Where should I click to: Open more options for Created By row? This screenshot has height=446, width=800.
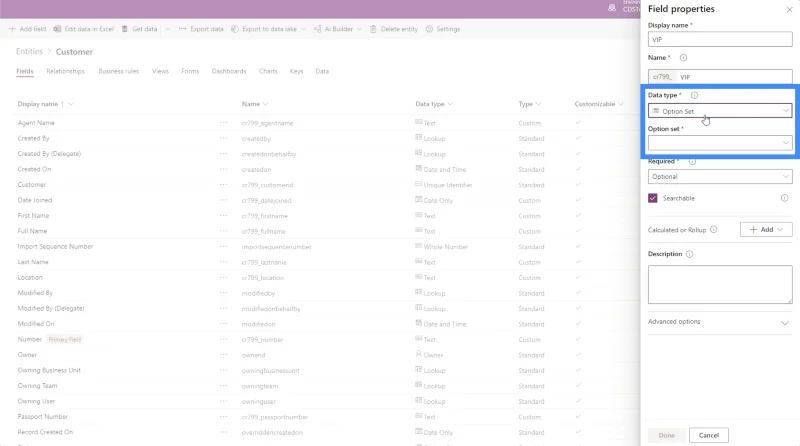point(223,138)
